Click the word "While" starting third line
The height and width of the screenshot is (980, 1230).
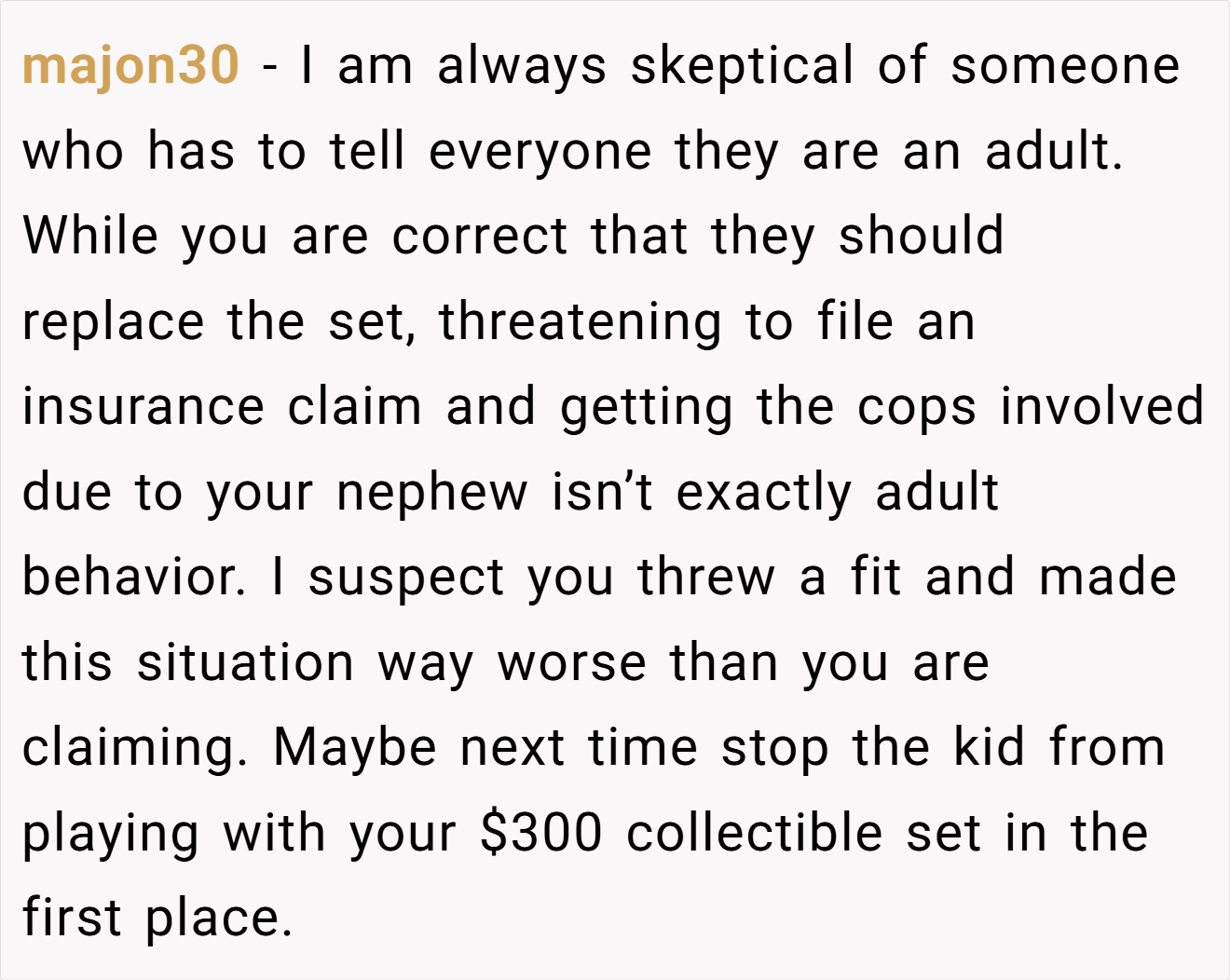[x=90, y=235]
